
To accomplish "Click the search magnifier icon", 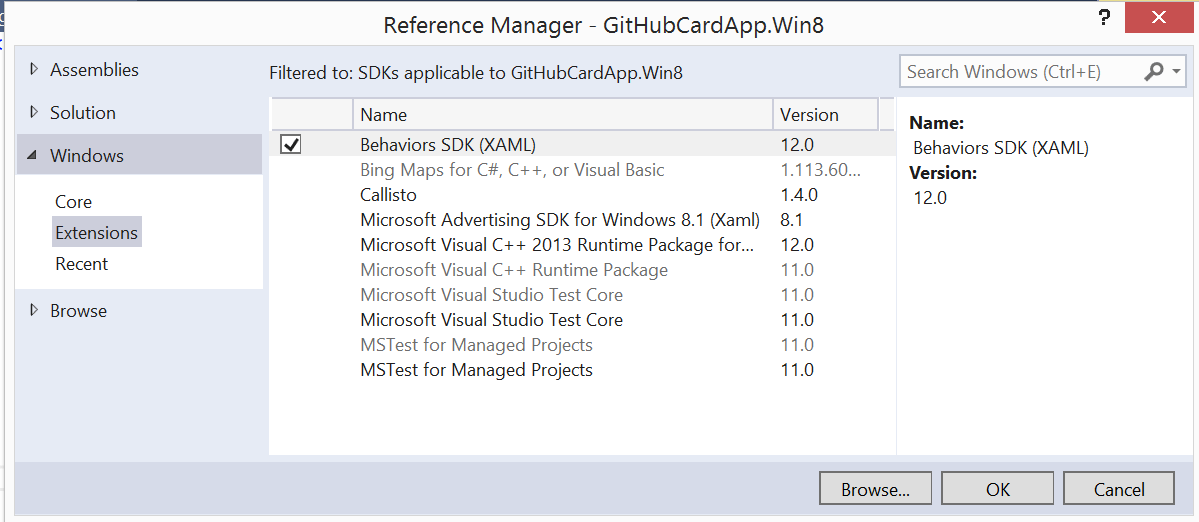I will click(1154, 71).
